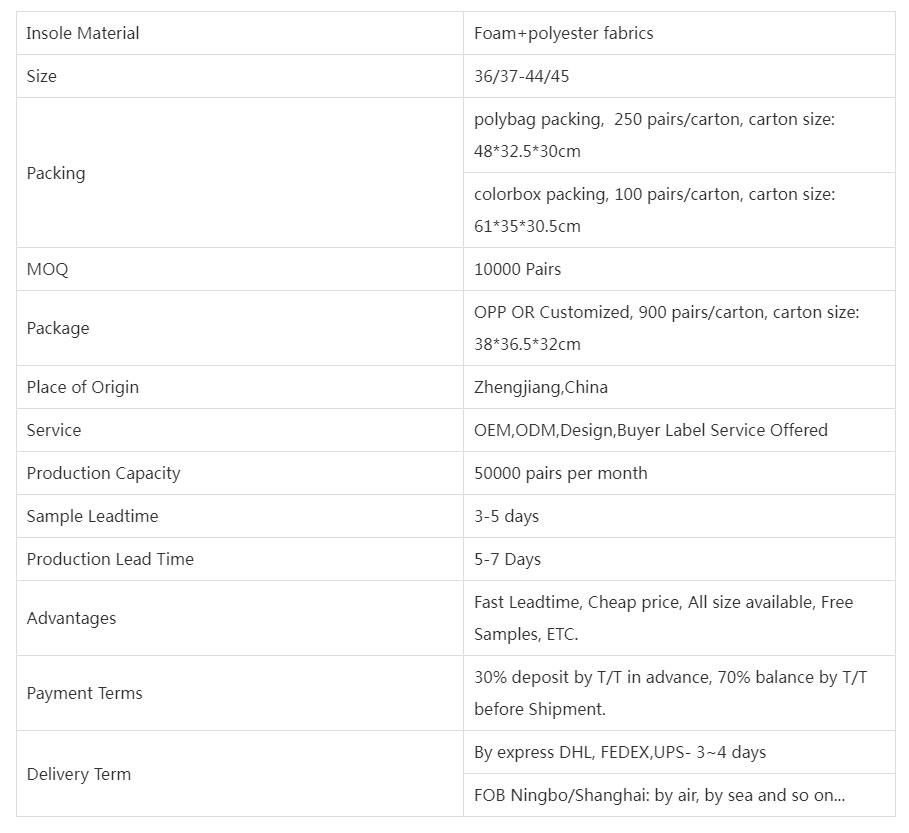Click the Packing row label
909x833 pixels.
(x=56, y=173)
